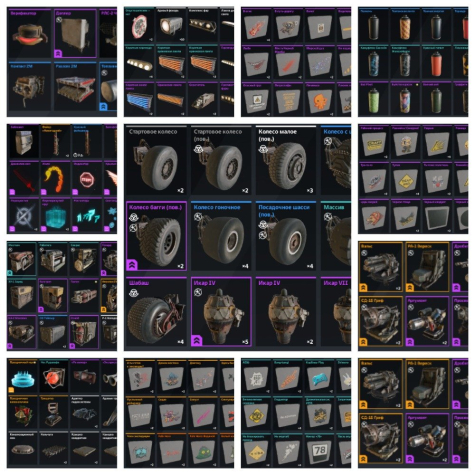Select the Доплер radar item
This screenshot has height=475, width=475.
tap(75, 34)
